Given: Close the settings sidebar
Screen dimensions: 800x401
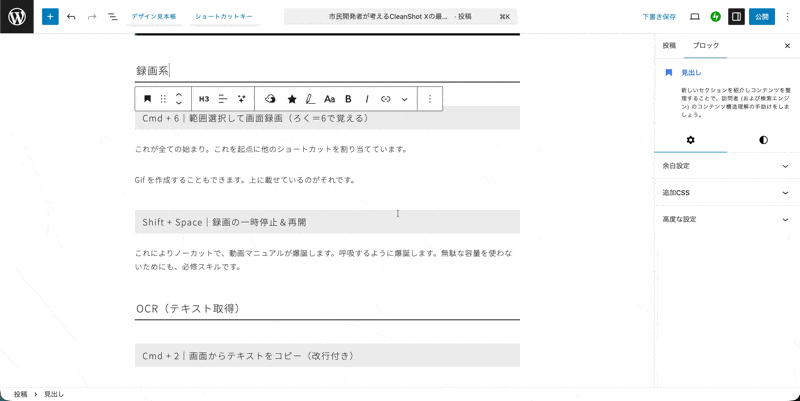Looking at the screenshot, I should click(787, 46).
